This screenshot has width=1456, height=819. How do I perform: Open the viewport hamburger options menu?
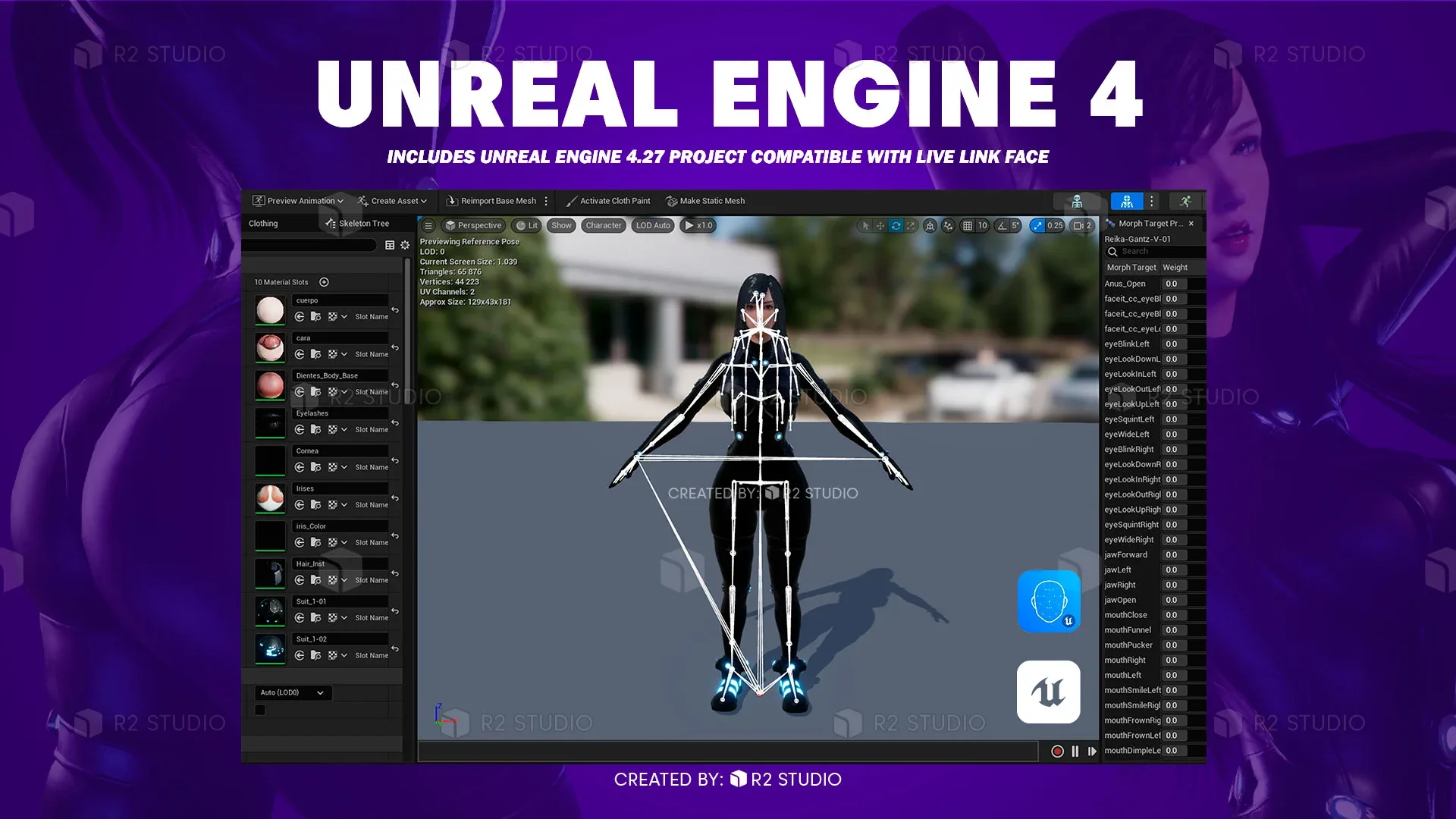pos(428,225)
